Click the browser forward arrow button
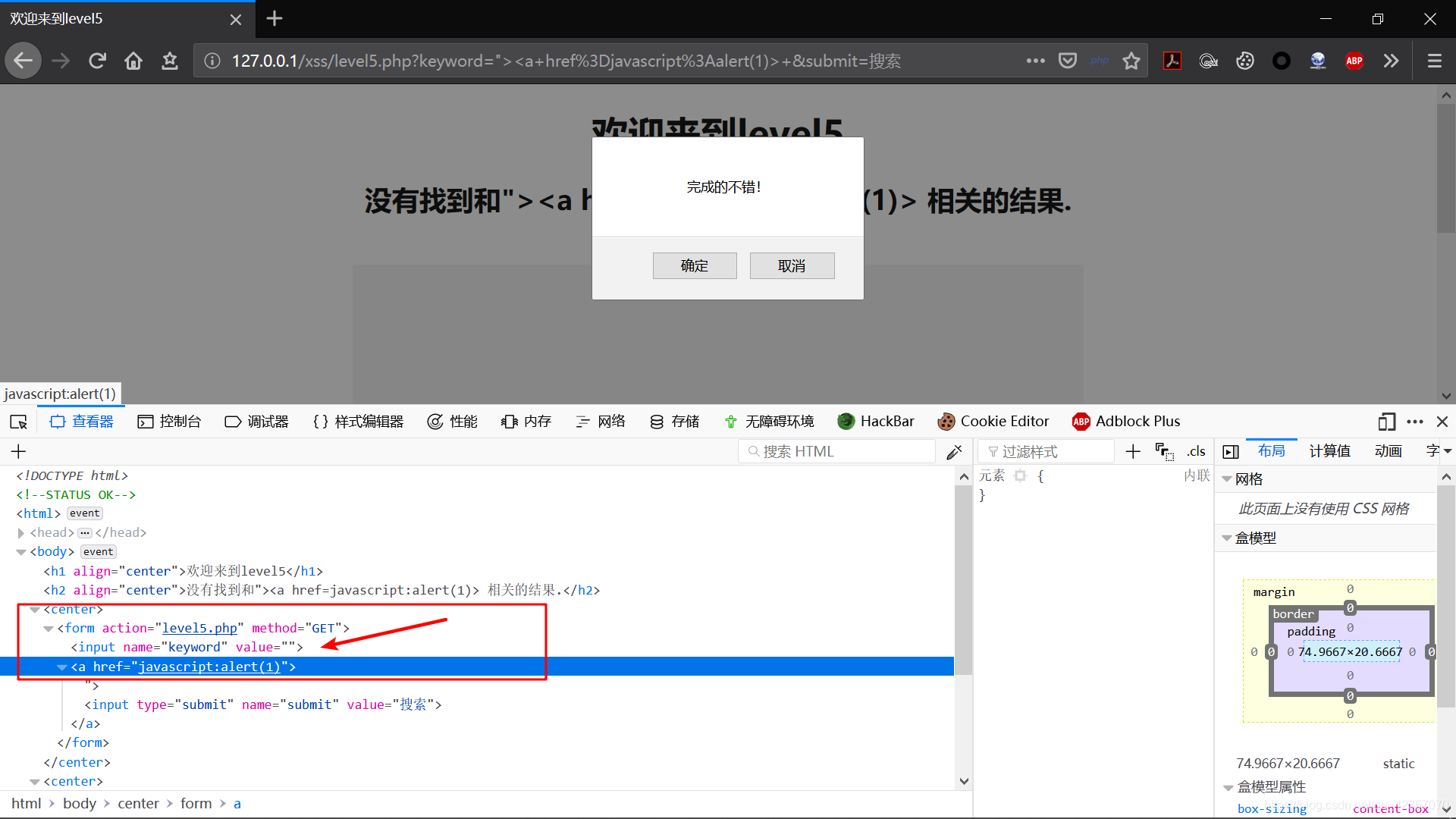 (61, 61)
